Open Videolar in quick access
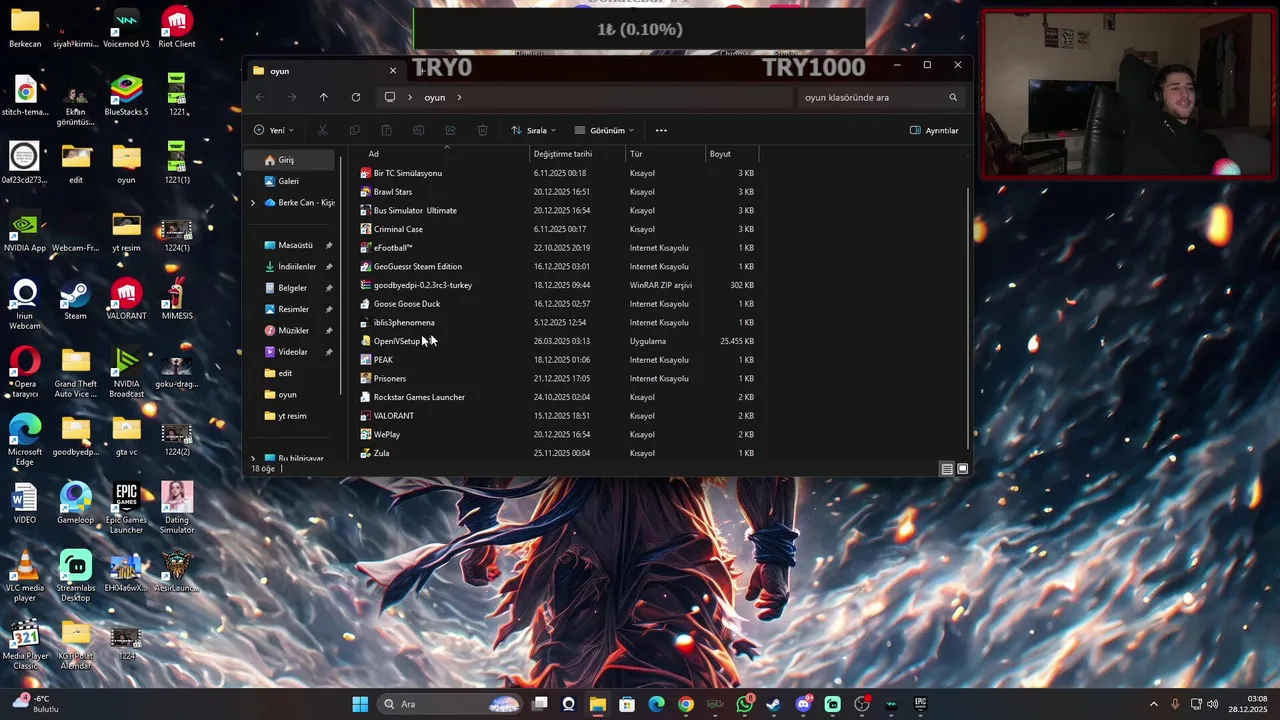 coord(291,352)
